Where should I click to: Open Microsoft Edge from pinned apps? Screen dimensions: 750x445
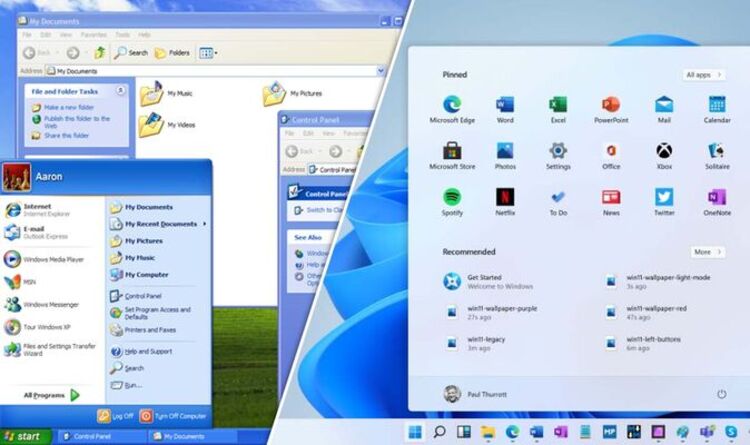[452, 110]
